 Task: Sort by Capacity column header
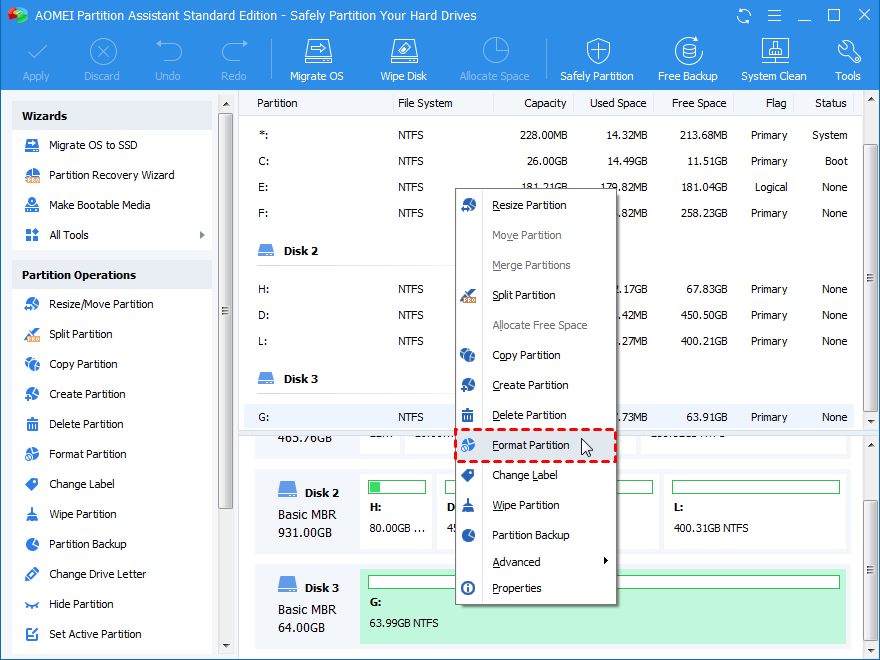[545, 103]
